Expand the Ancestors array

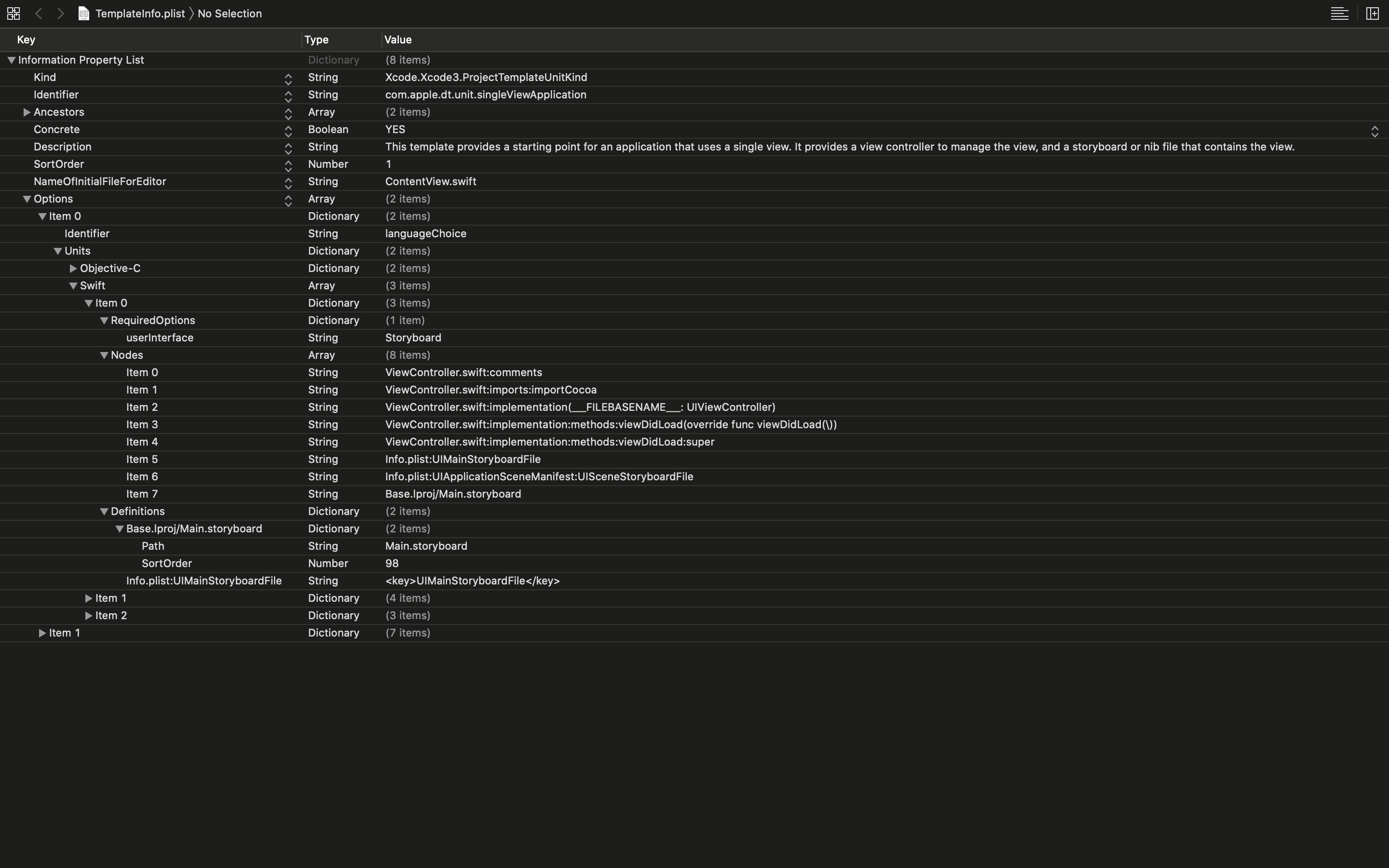point(27,112)
